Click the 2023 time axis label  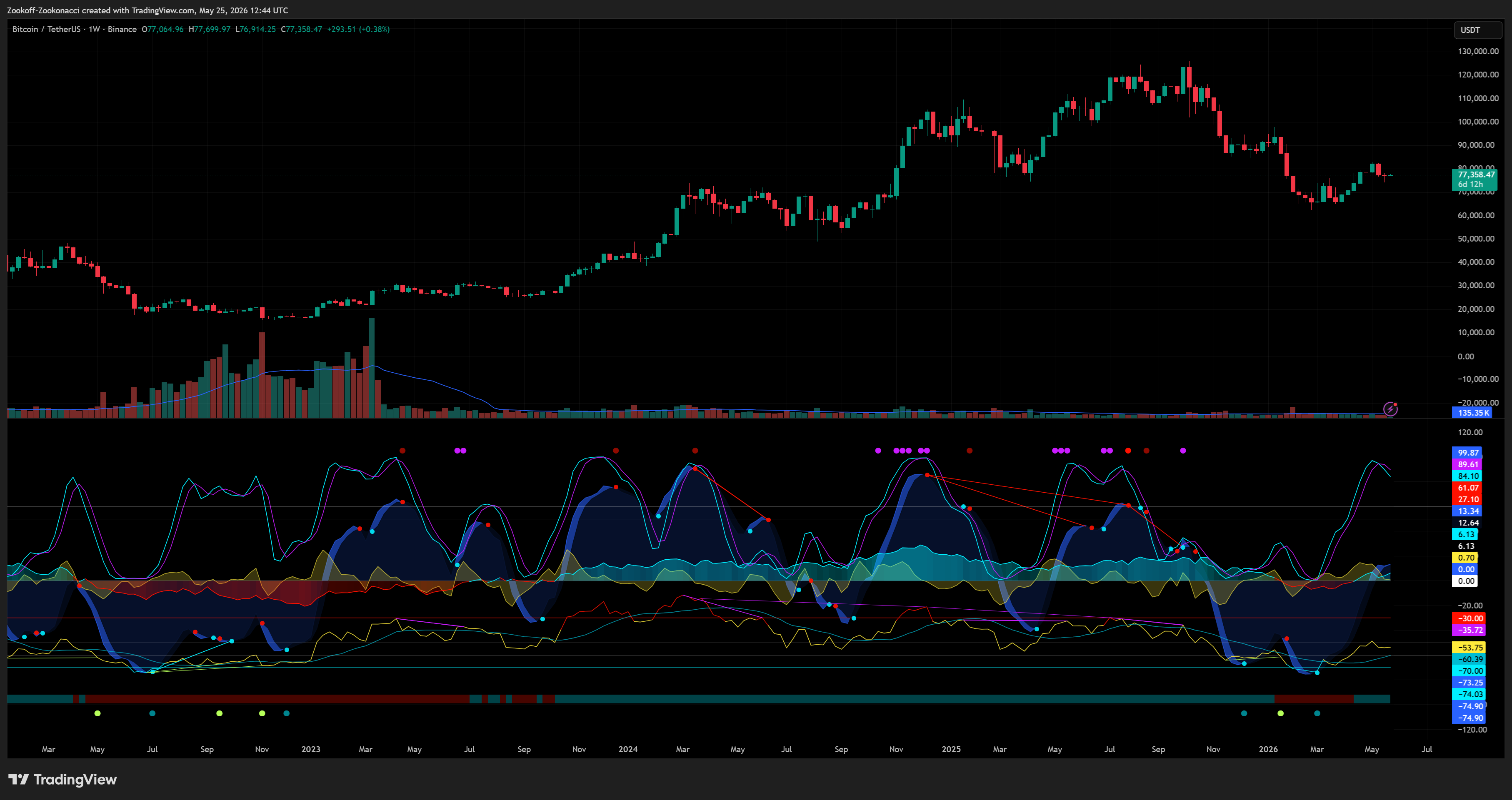coord(310,749)
